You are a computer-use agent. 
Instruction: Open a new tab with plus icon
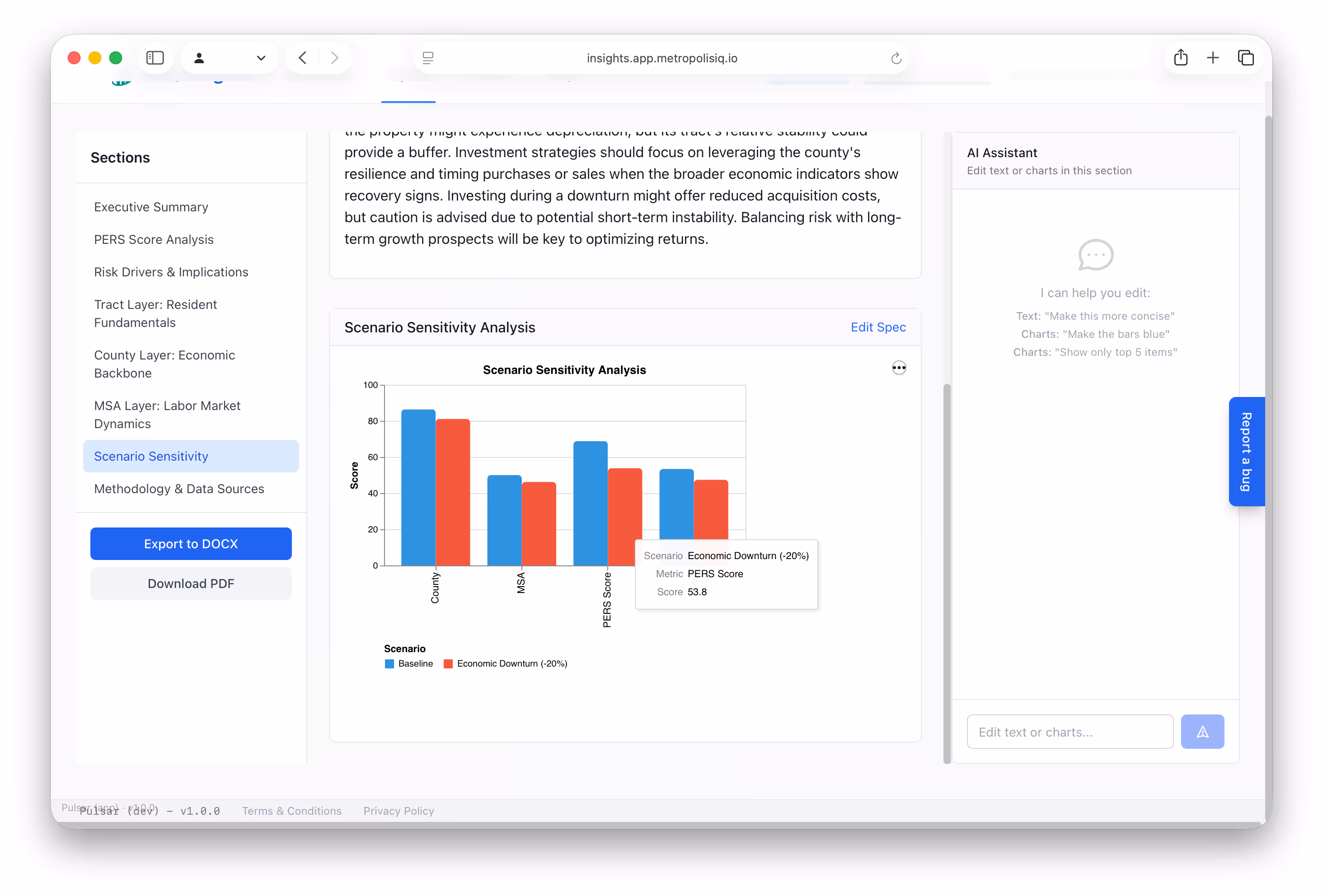pyautogui.click(x=1213, y=58)
